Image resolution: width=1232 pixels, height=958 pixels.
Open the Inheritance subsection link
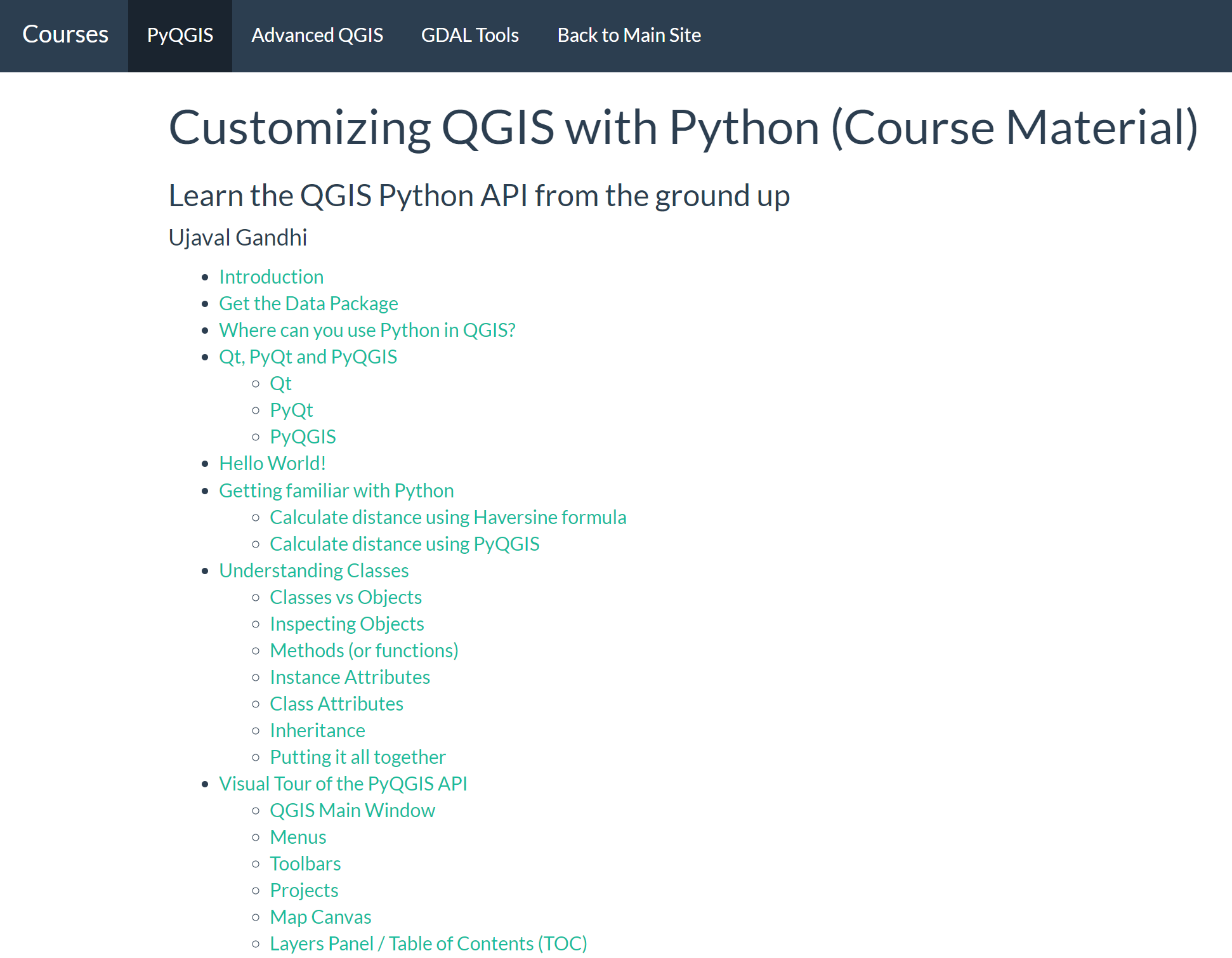pyautogui.click(x=317, y=731)
